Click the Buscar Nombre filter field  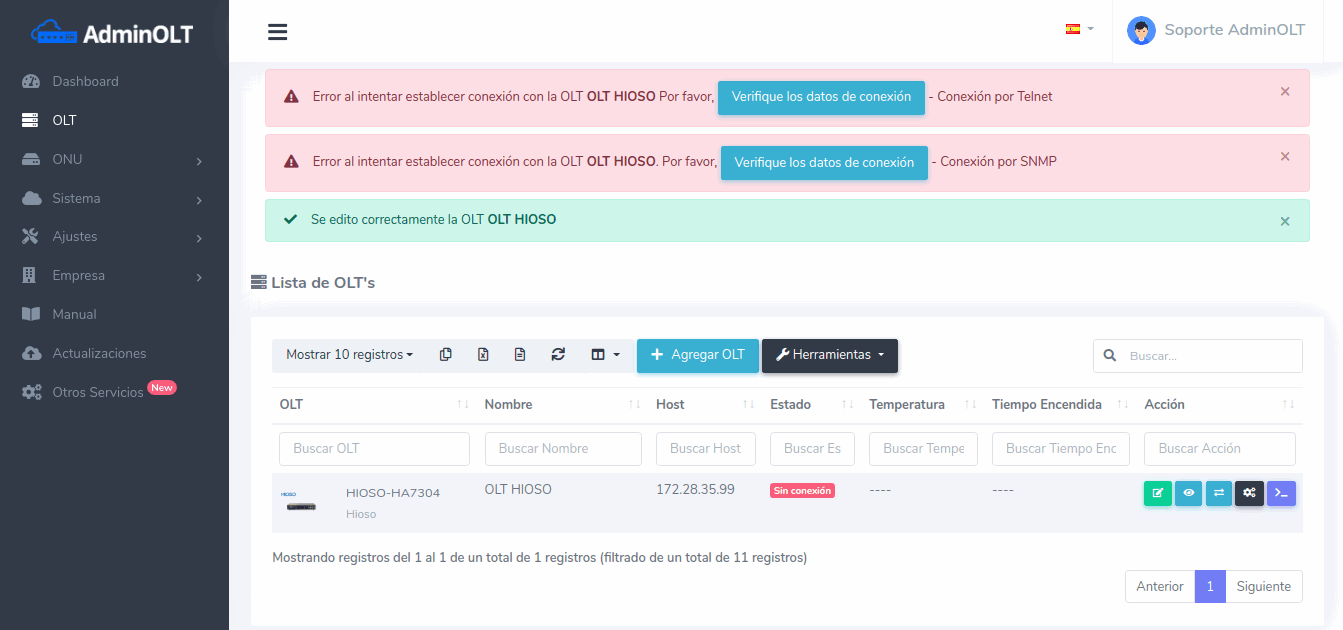point(562,449)
